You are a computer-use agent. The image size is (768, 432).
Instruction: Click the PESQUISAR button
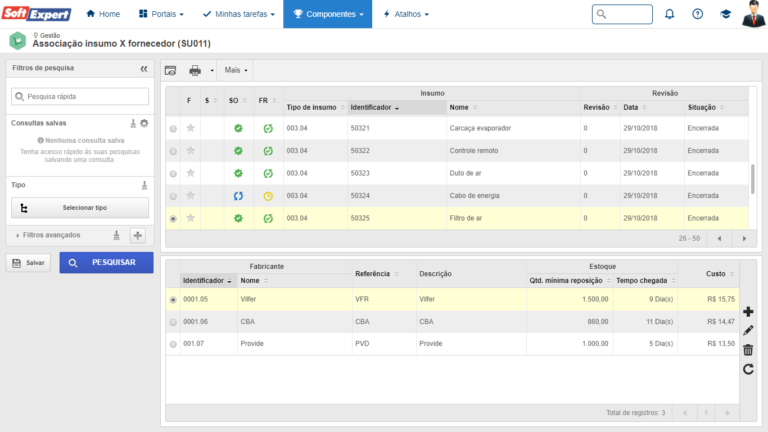(x=105, y=262)
